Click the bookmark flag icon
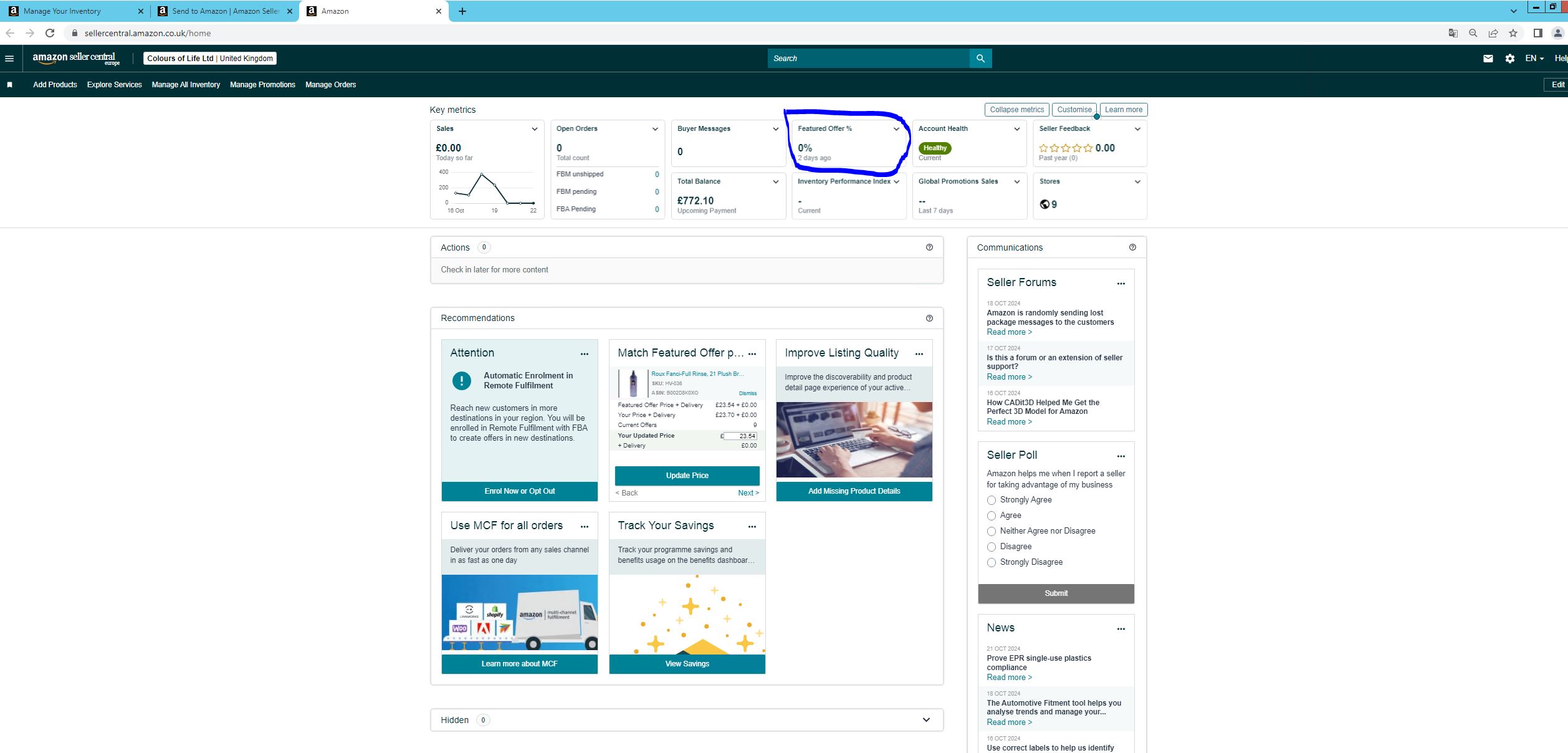 9,85
